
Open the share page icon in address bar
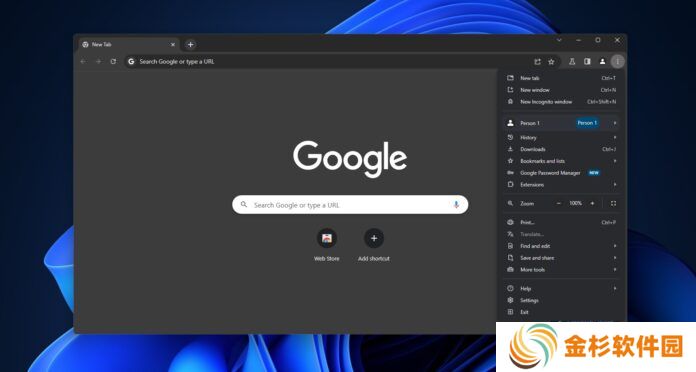[537, 62]
